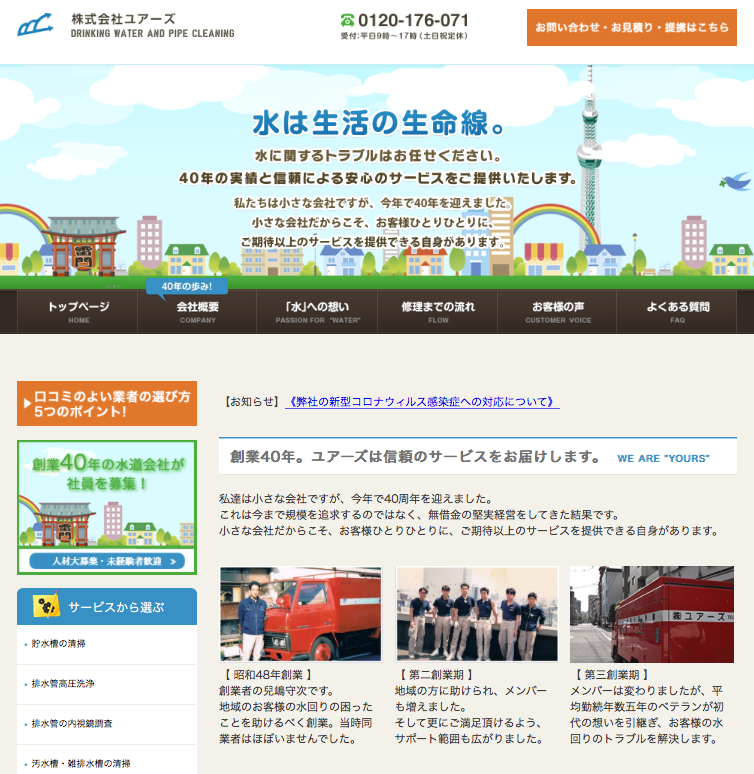Open the 修理までの流れ flow tab
The image size is (754, 774).
point(437,312)
